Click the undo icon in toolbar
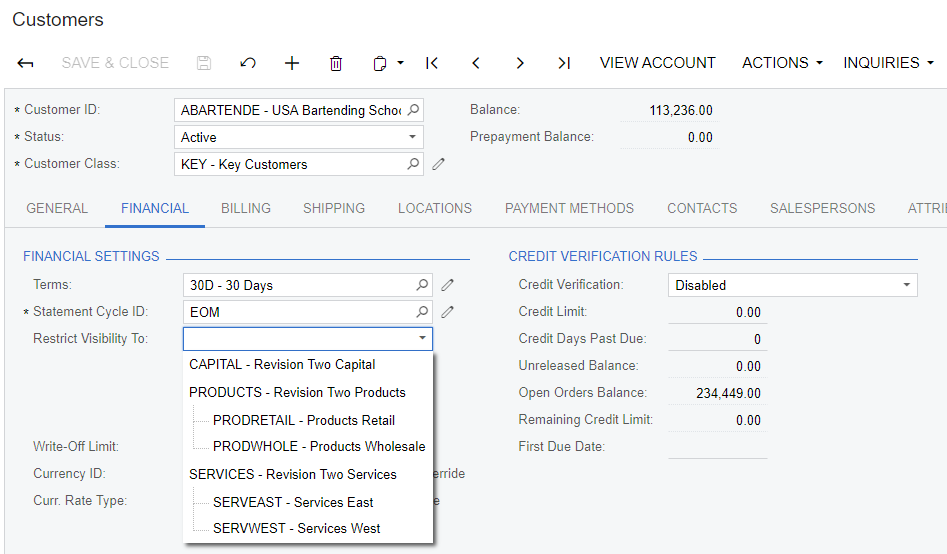The image size is (947, 554). (x=248, y=63)
